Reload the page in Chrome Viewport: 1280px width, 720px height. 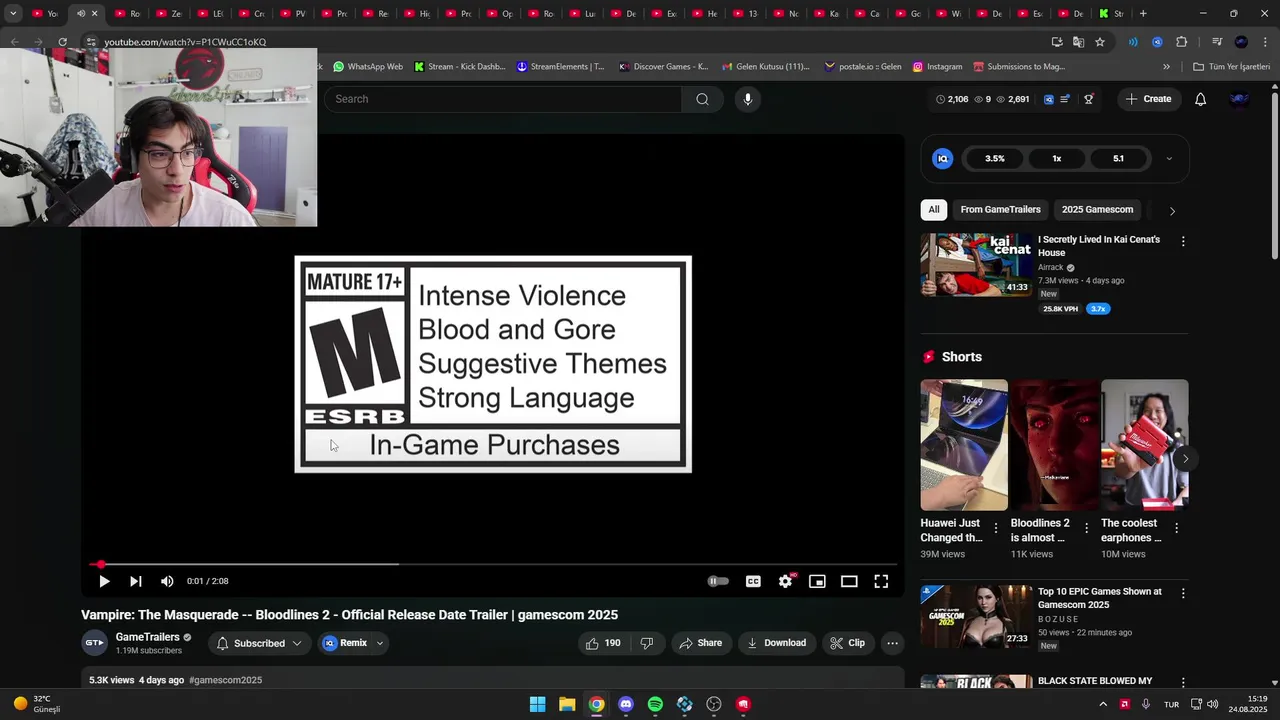pyautogui.click(x=62, y=42)
